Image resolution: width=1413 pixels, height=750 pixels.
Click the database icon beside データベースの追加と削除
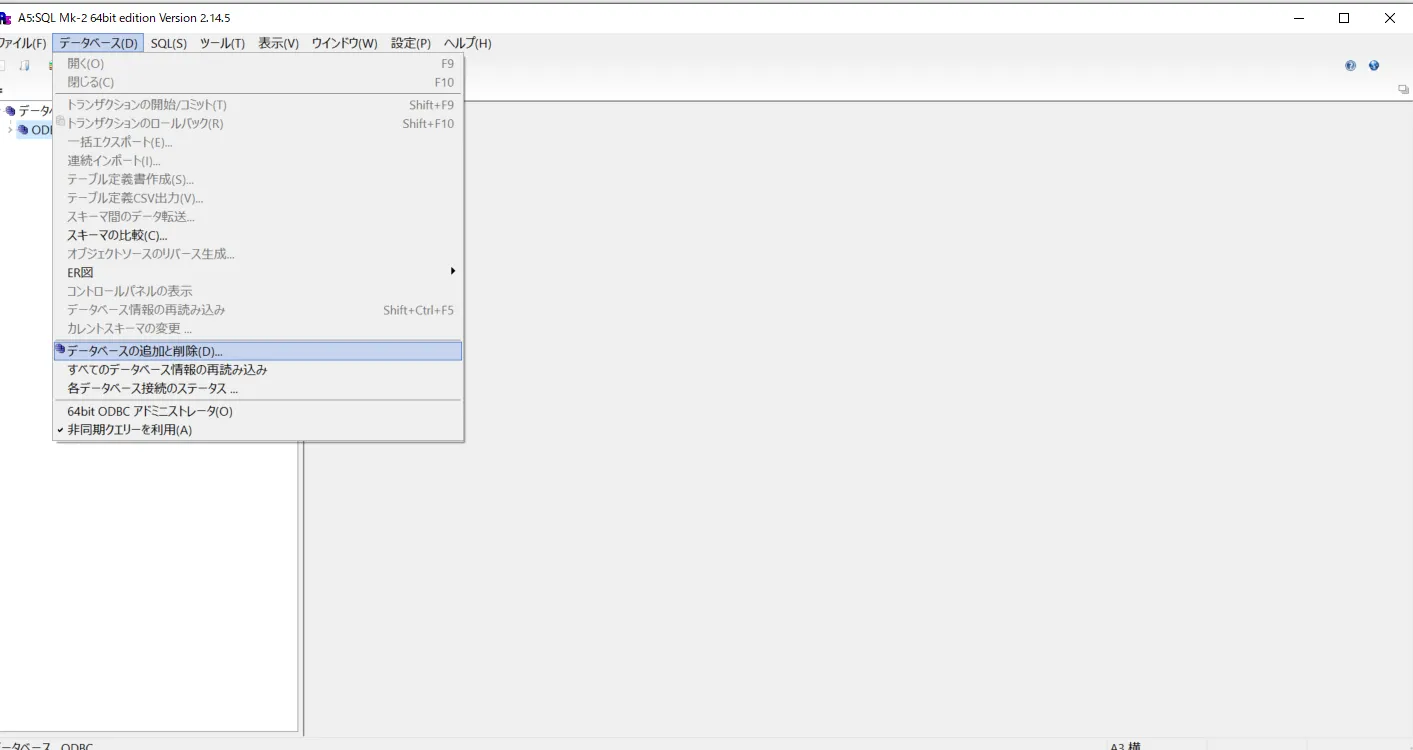point(62,350)
